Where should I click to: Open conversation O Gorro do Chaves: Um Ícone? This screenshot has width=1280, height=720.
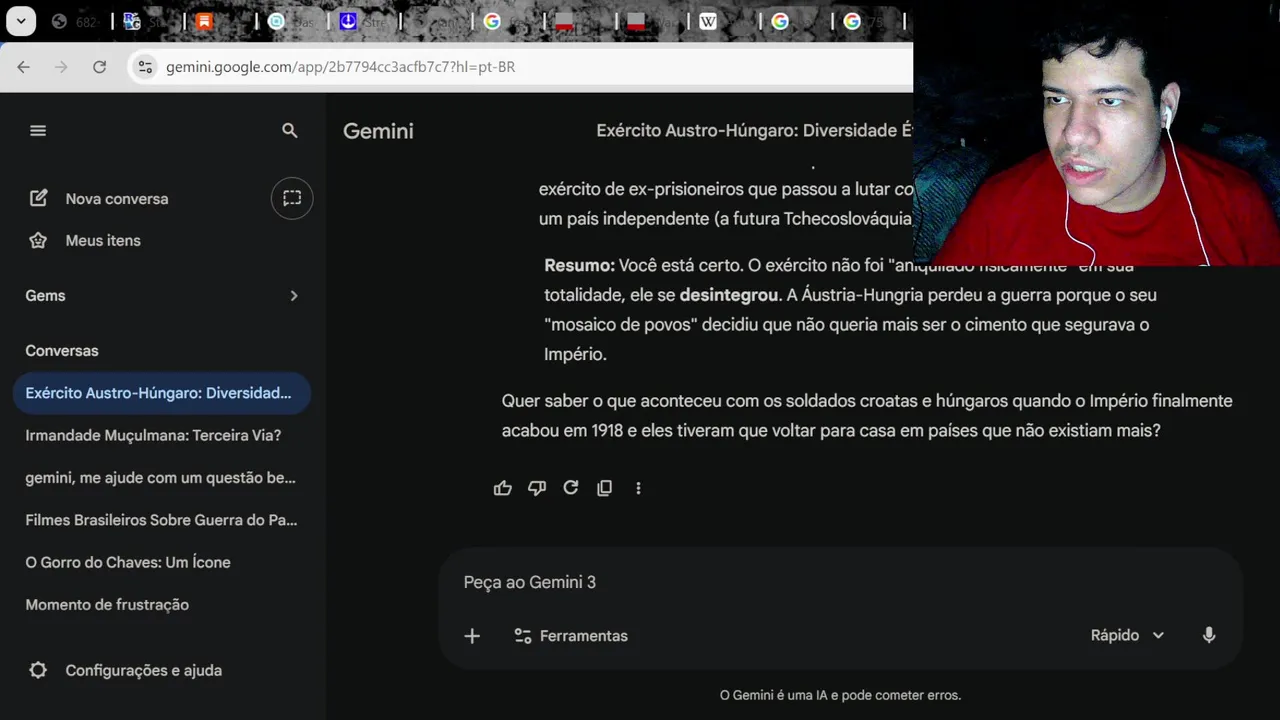pos(128,562)
